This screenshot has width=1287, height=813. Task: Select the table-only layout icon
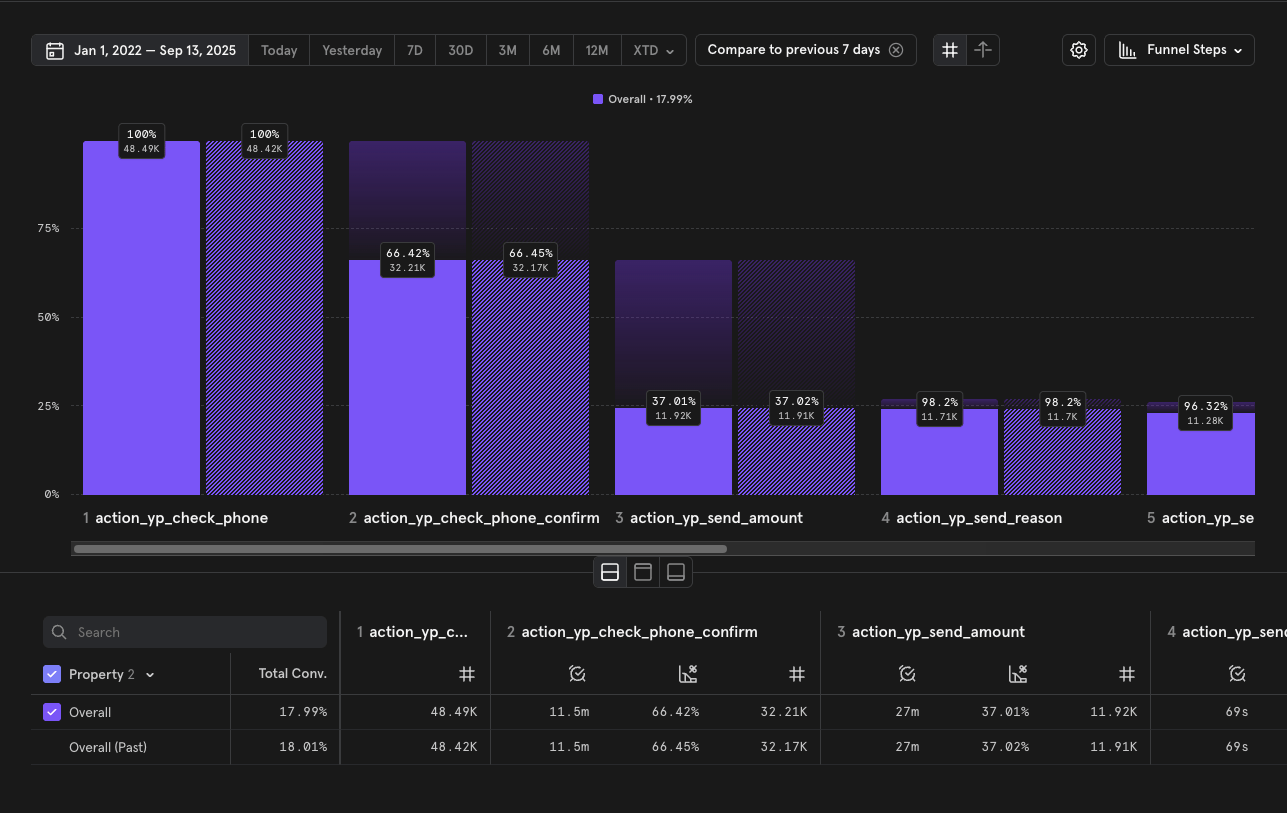tap(676, 572)
